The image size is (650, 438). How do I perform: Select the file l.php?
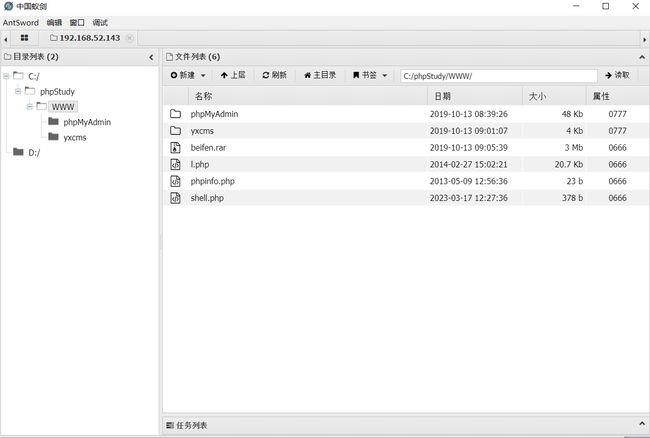pyautogui.click(x=200, y=165)
